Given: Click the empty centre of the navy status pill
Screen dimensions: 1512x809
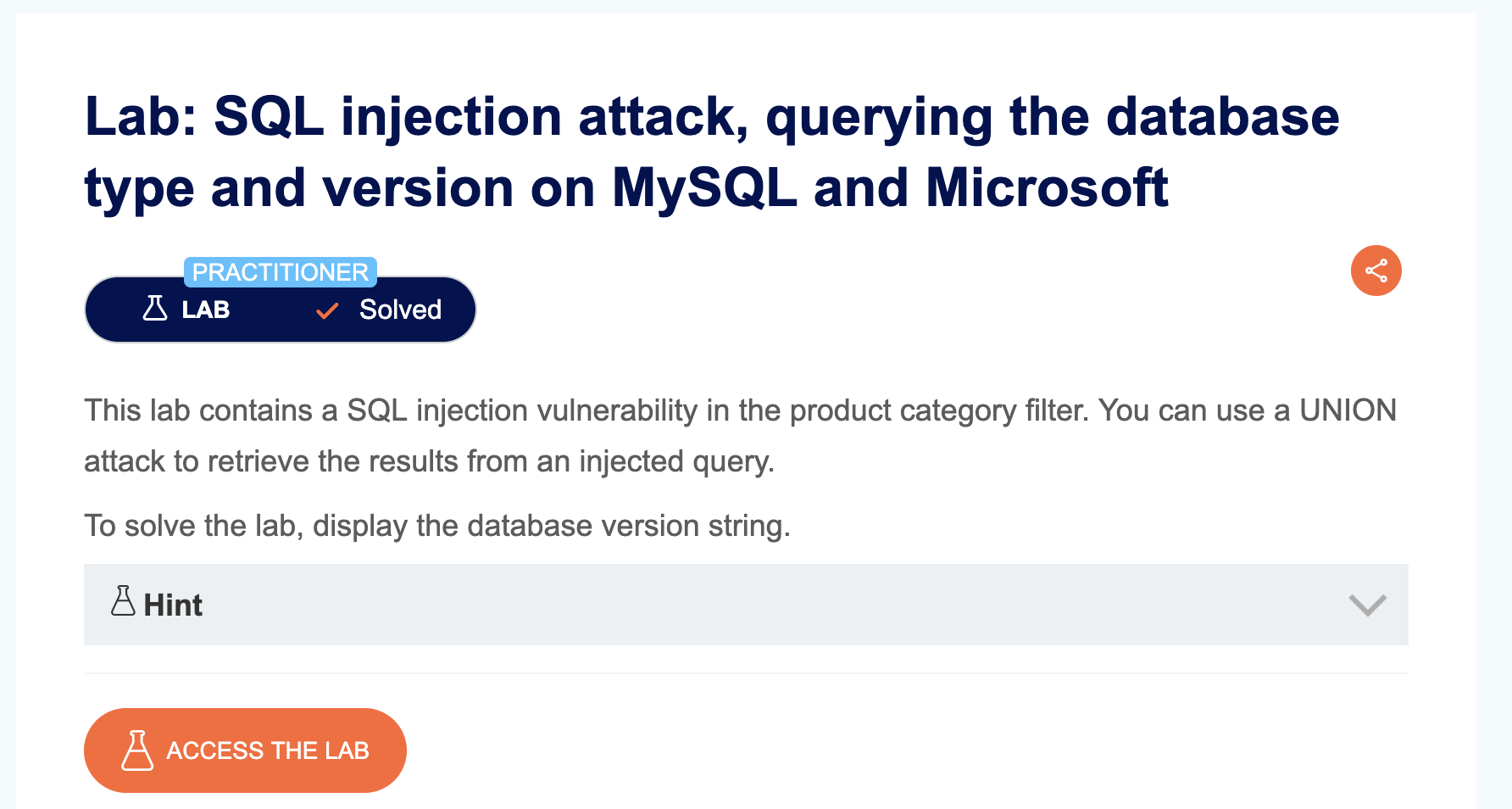Looking at the screenshot, I should pos(273,310).
